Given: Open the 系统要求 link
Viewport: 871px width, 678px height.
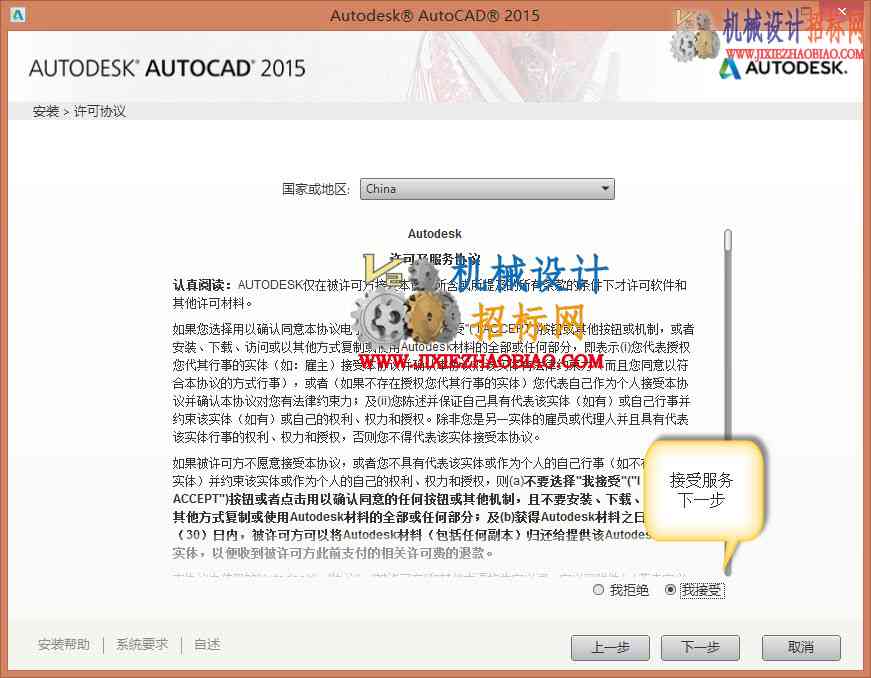Looking at the screenshot, I should tap(142, 645).
